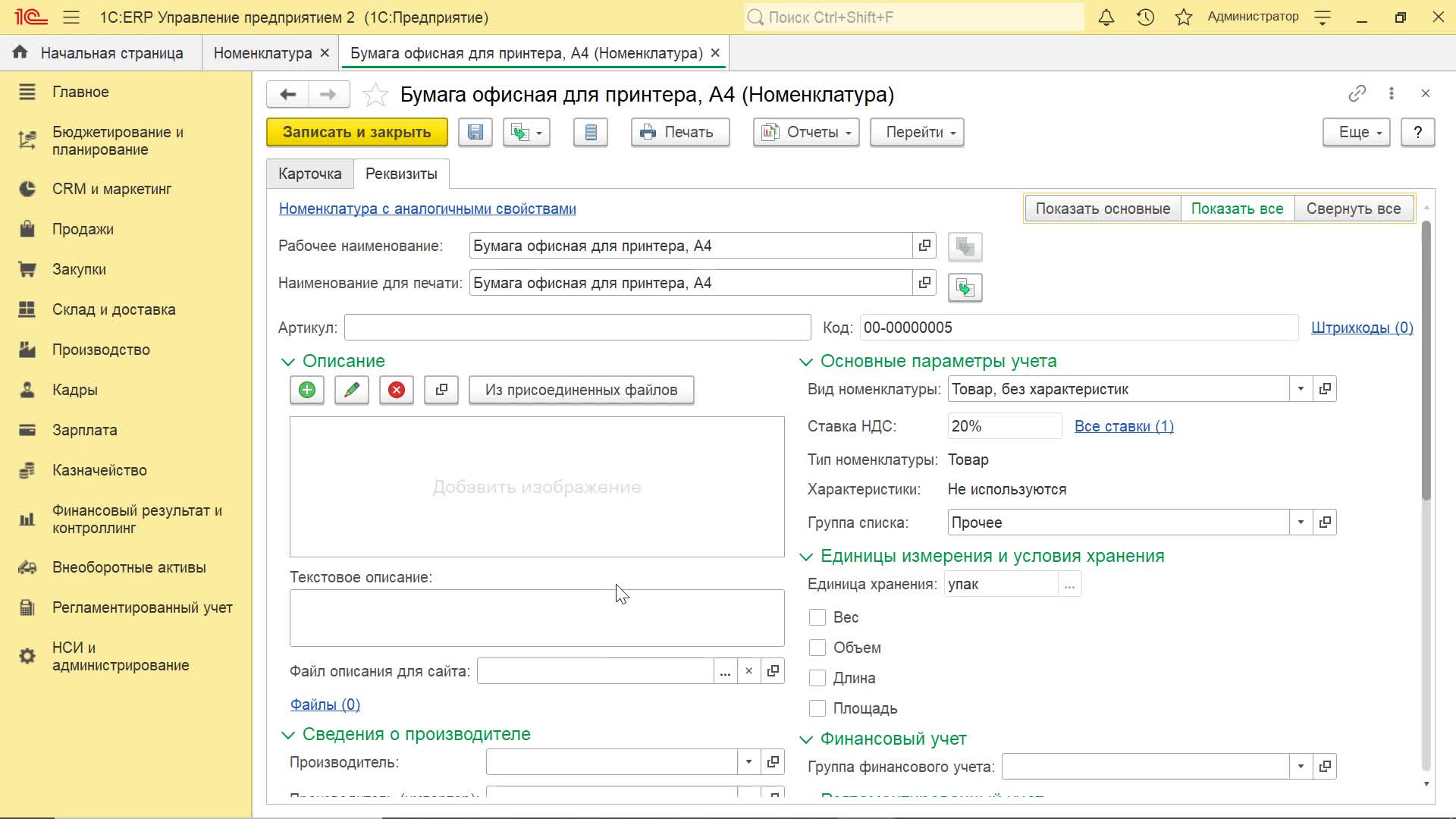
Task: Open help question mark button
Action: pyautogui.click(x=1417, y=133)
